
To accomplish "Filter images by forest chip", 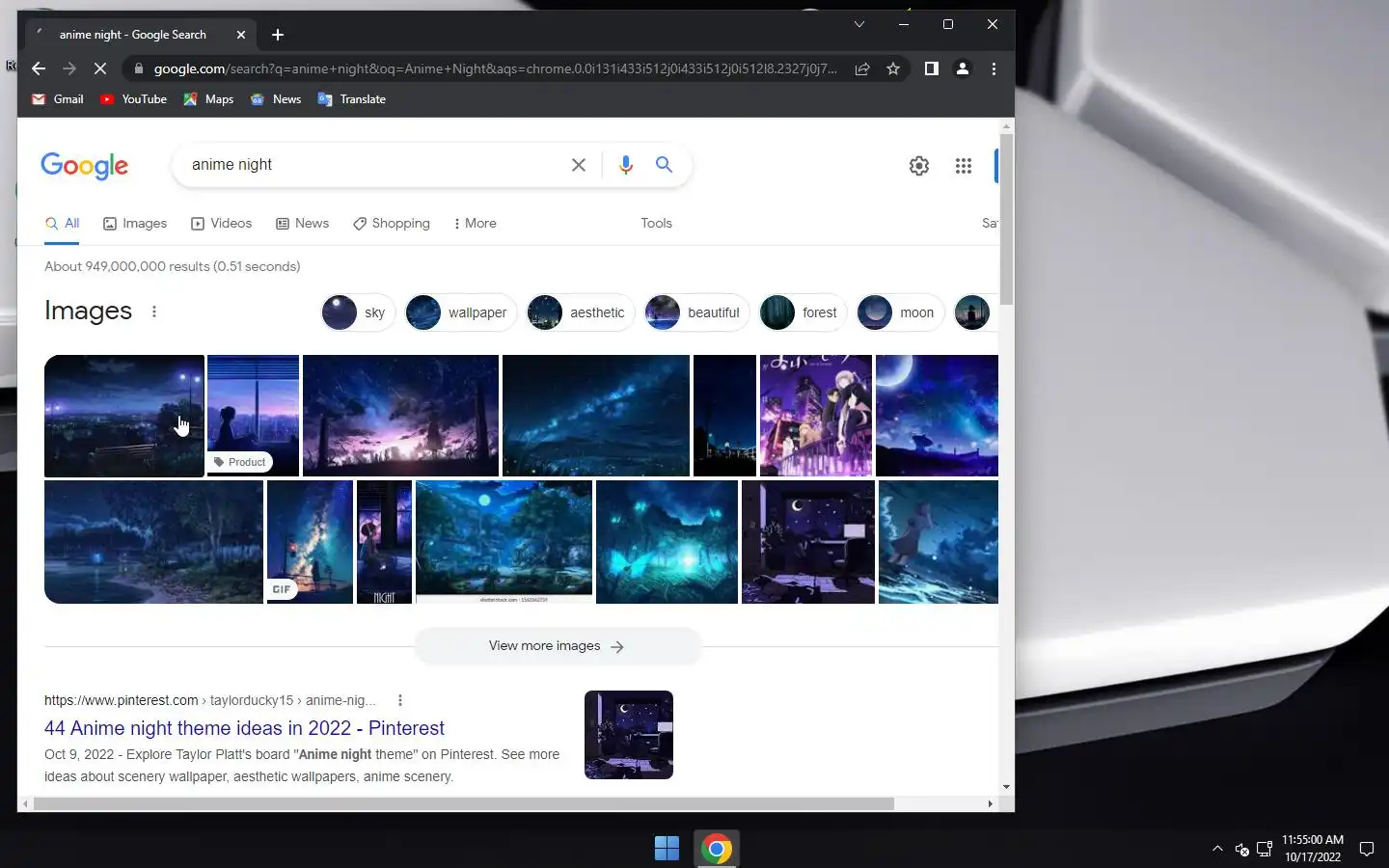I will pyautogui.click(x=803, y=312).
